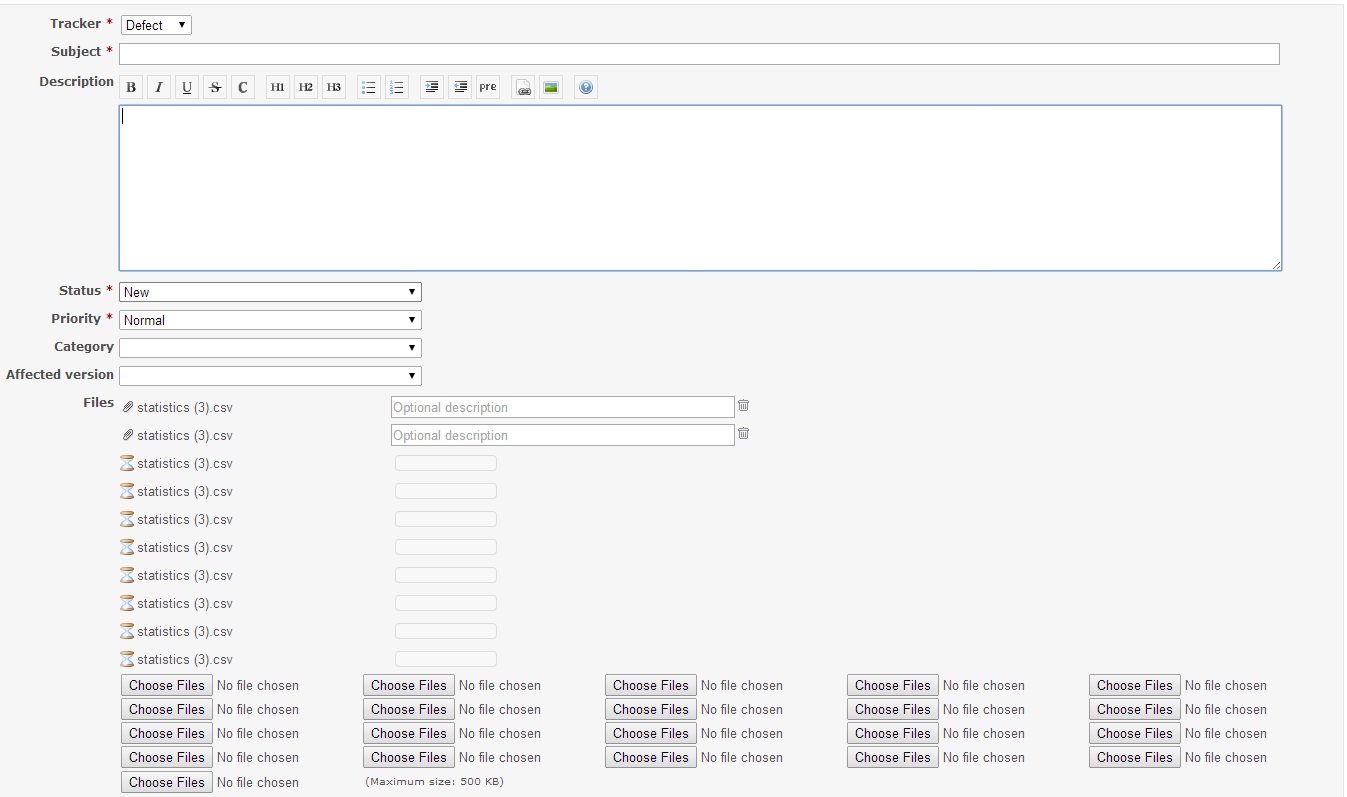Toggle bold formatting in description toolbar
The height and width of the screenshot is (797, 1347).
[x=131, y=88]
